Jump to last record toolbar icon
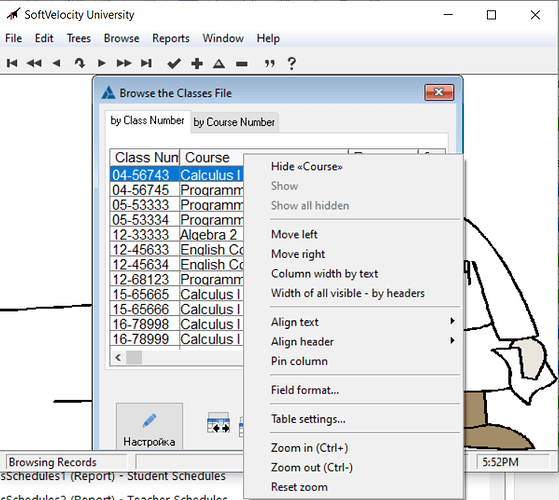Image resolution: width=559 pixels, height=500 pixels. point(146,63)
